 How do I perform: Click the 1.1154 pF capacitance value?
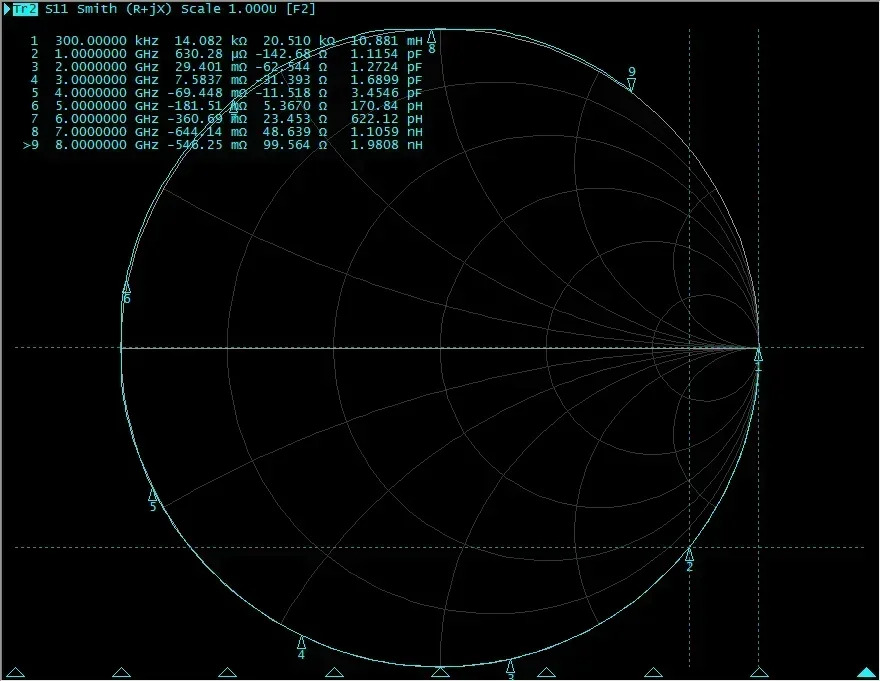386,53
